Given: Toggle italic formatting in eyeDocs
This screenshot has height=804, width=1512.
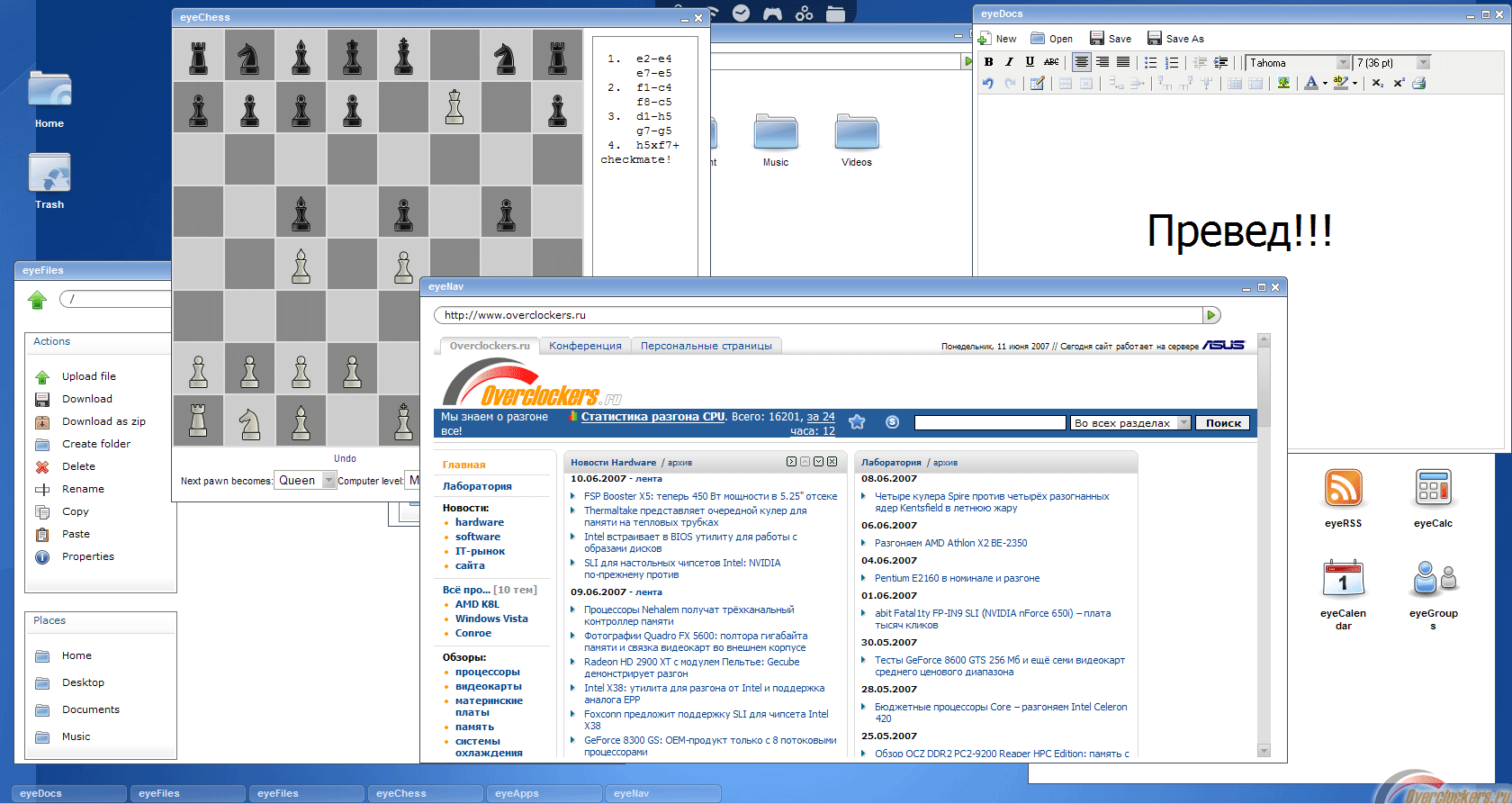Looking at the screenshot, I should click(x=1009, y=62).
